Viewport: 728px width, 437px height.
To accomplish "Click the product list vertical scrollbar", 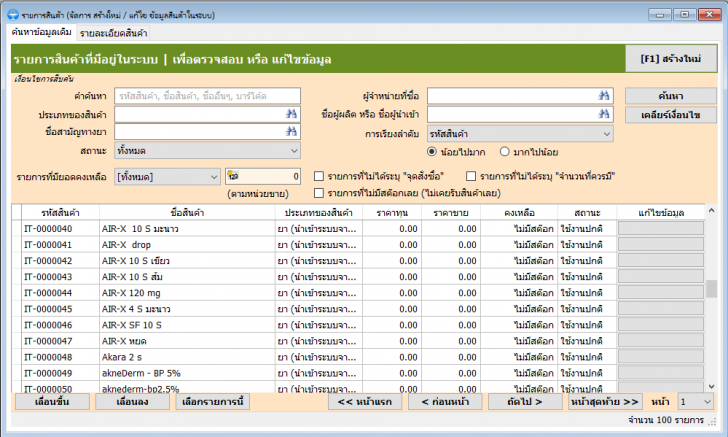I will [711, 290].
